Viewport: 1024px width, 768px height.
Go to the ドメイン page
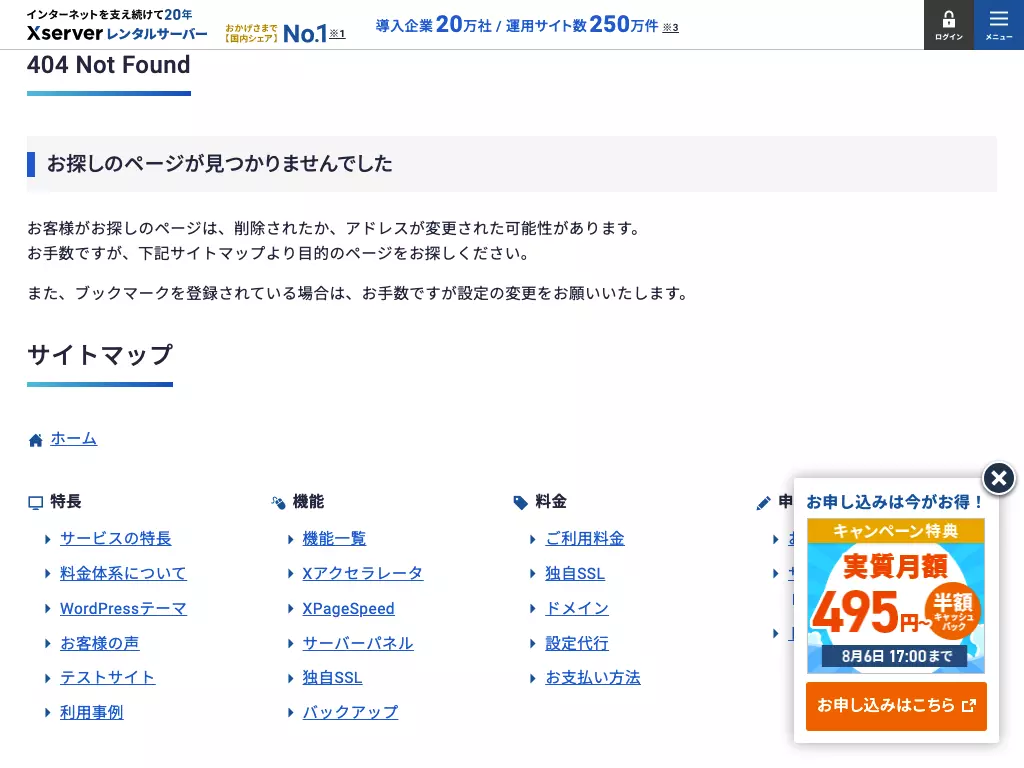point(577,609)
